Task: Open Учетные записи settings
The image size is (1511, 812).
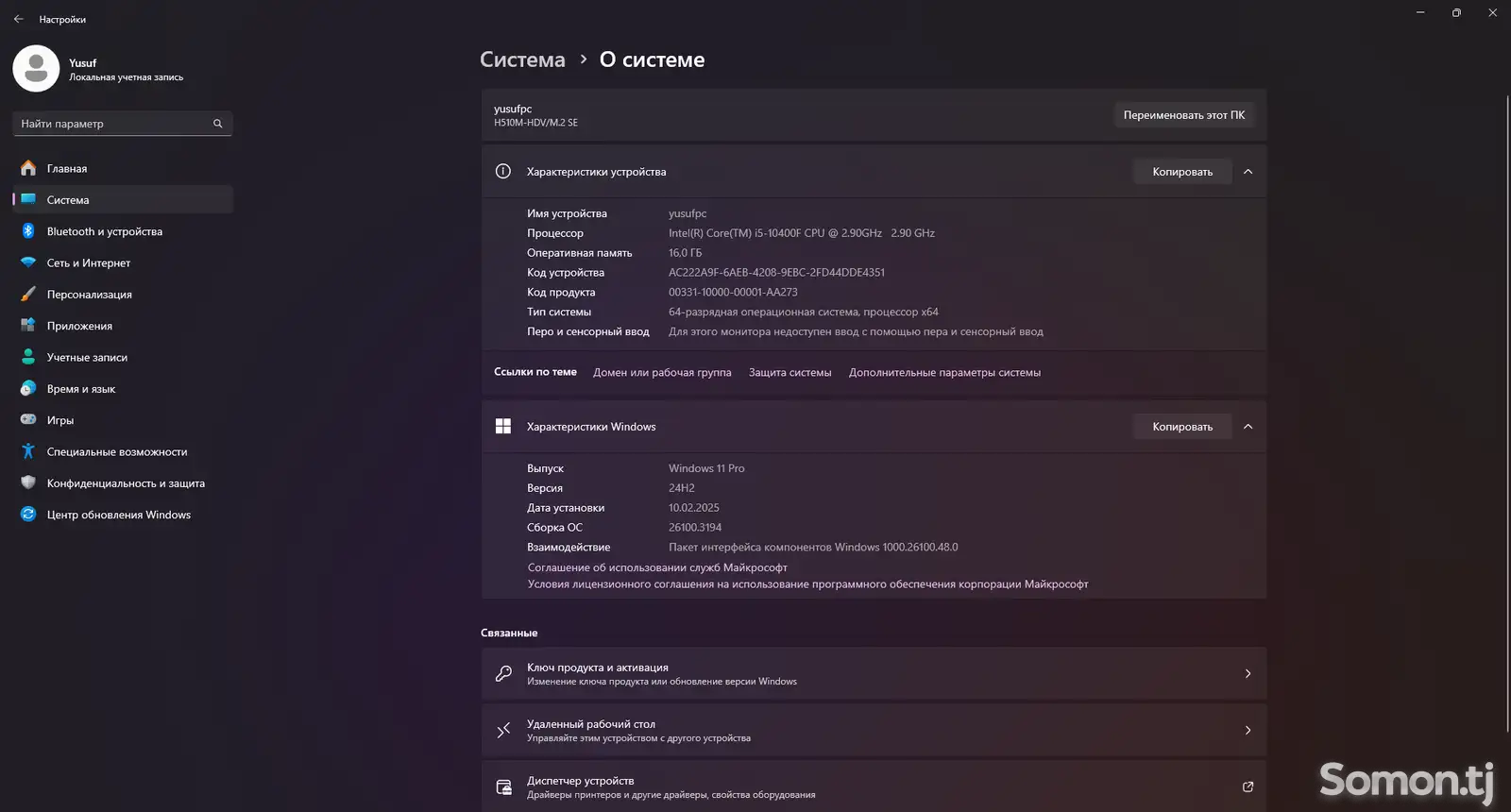Action: tap(123, 357)
